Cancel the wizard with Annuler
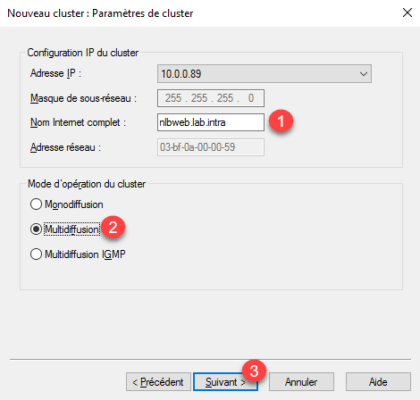The height and width of the screenshot is (400, 420). [x=301, y=382]
